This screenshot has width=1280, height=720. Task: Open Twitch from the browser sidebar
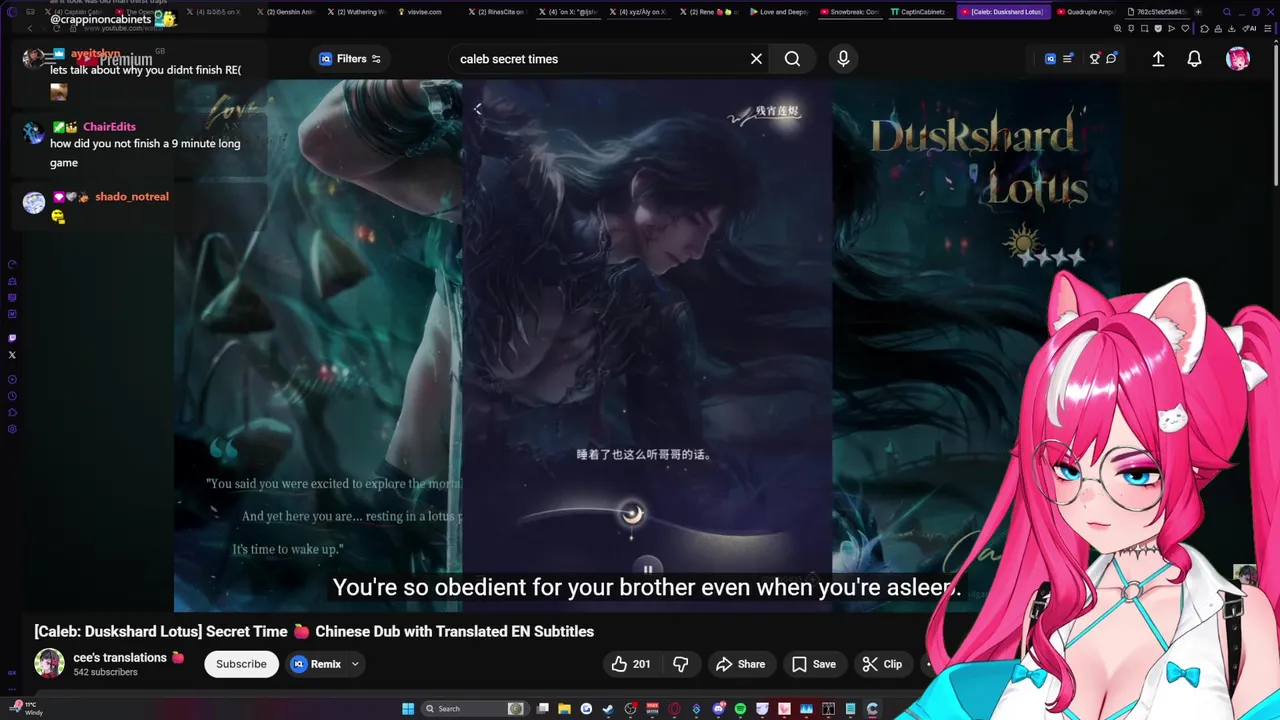(x=12, y=338)
